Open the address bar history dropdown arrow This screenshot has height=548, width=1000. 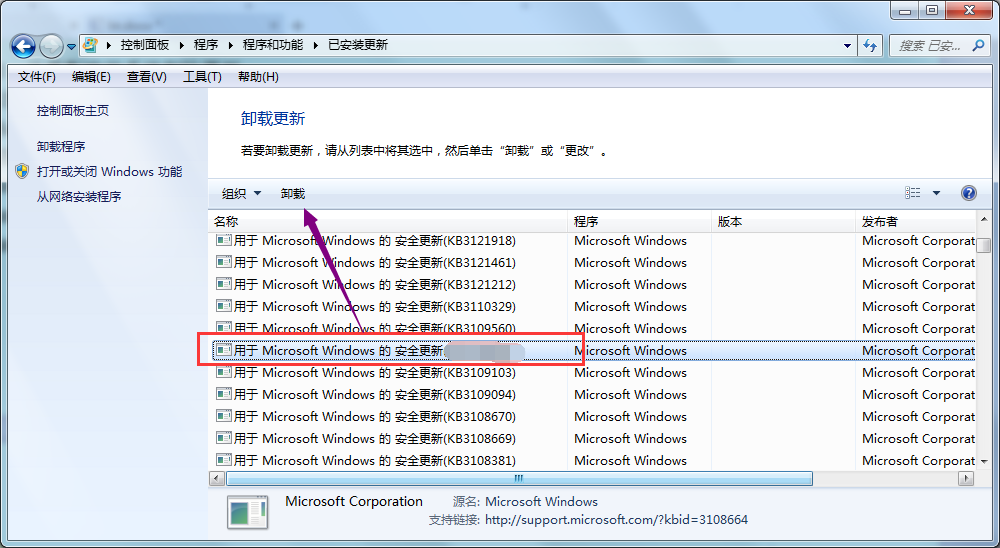[x=847, y=46]
